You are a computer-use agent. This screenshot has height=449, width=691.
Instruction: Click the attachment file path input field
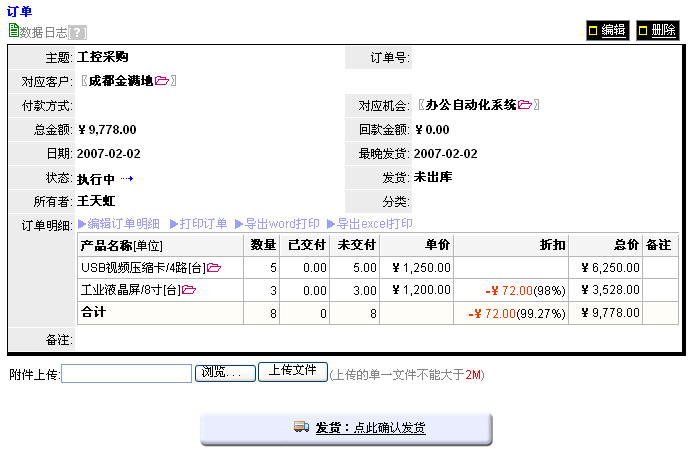(126, 373)
